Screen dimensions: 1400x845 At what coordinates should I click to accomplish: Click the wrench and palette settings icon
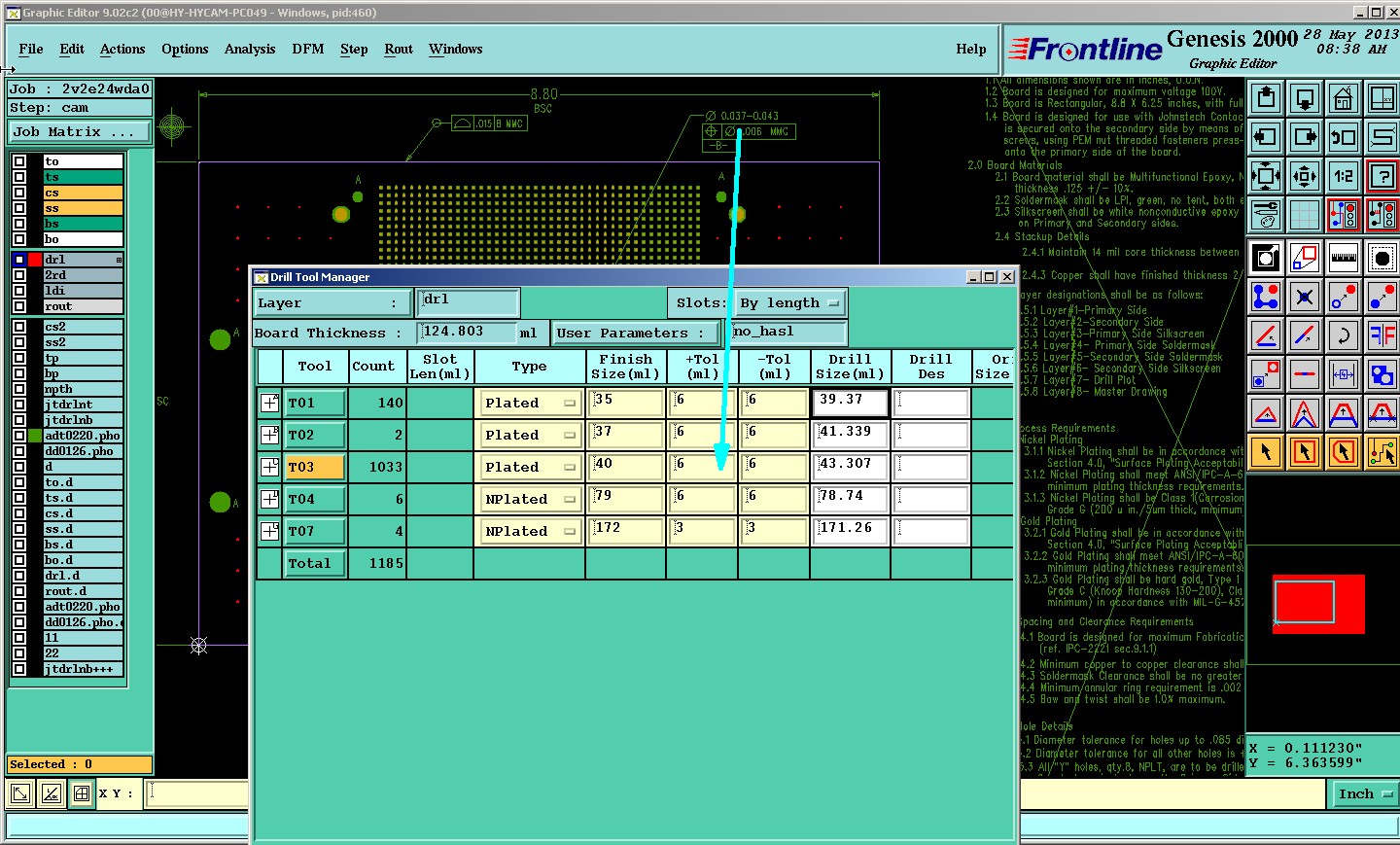[1266, 214]
